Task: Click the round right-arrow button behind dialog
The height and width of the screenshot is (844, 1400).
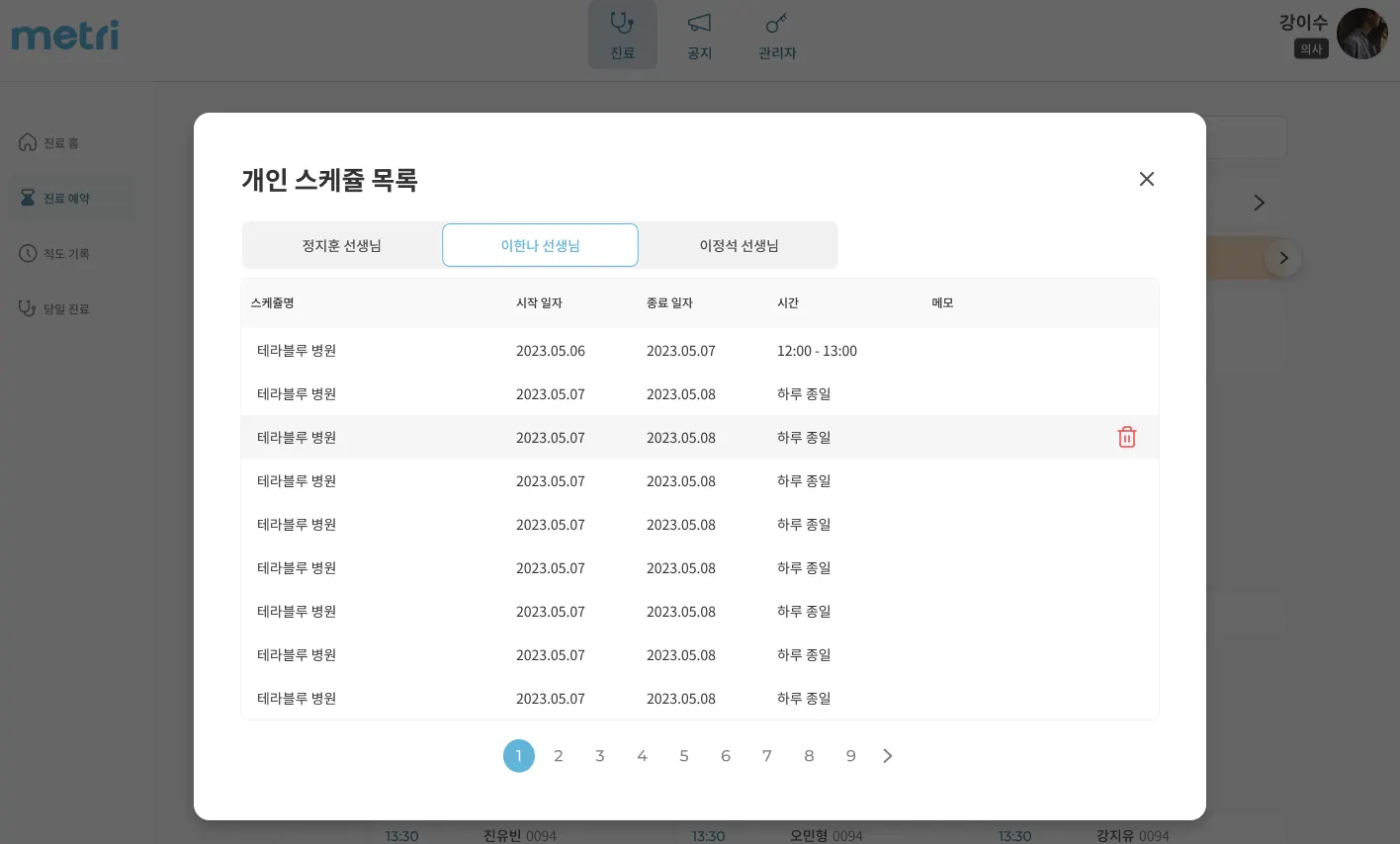Action: pyautogui.click(x=1282, y=258)
